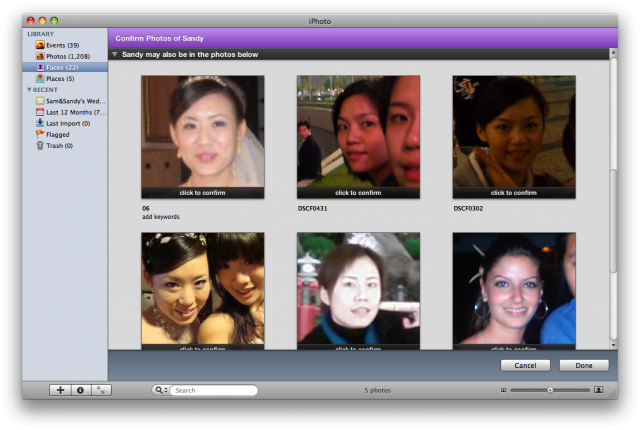Click the 'Last Import (0)' label

[x=68, y=123]
